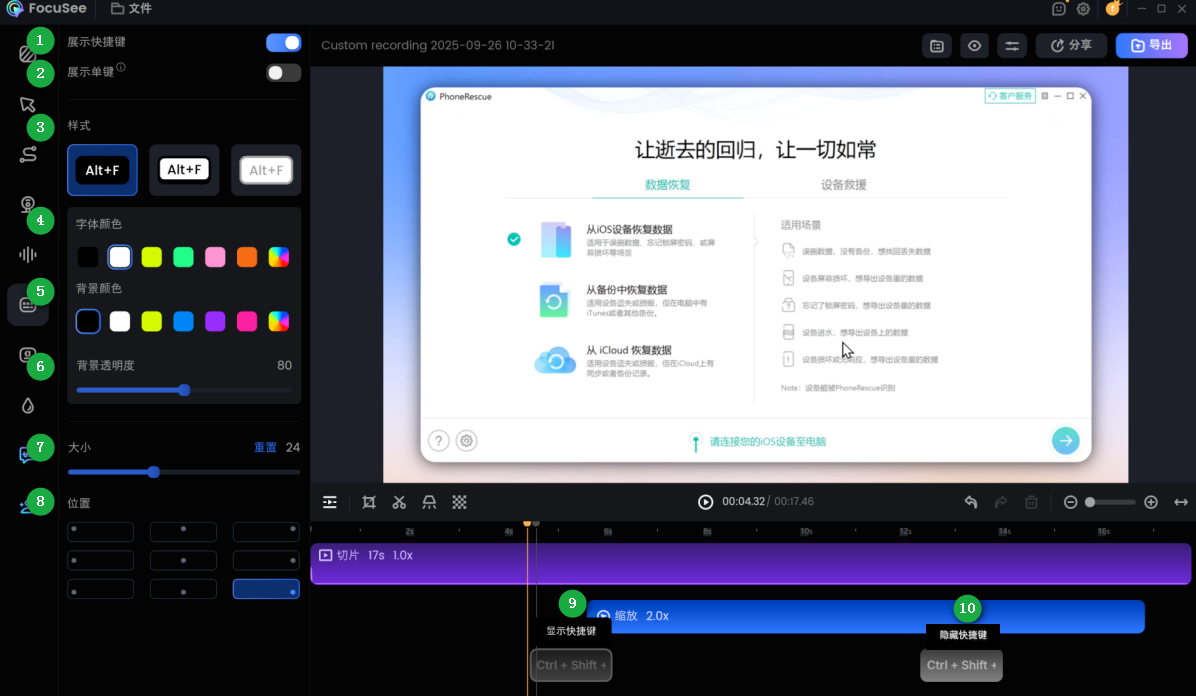Enable the 展示单键 switch
1196x696 pixels.
point(284,72)
